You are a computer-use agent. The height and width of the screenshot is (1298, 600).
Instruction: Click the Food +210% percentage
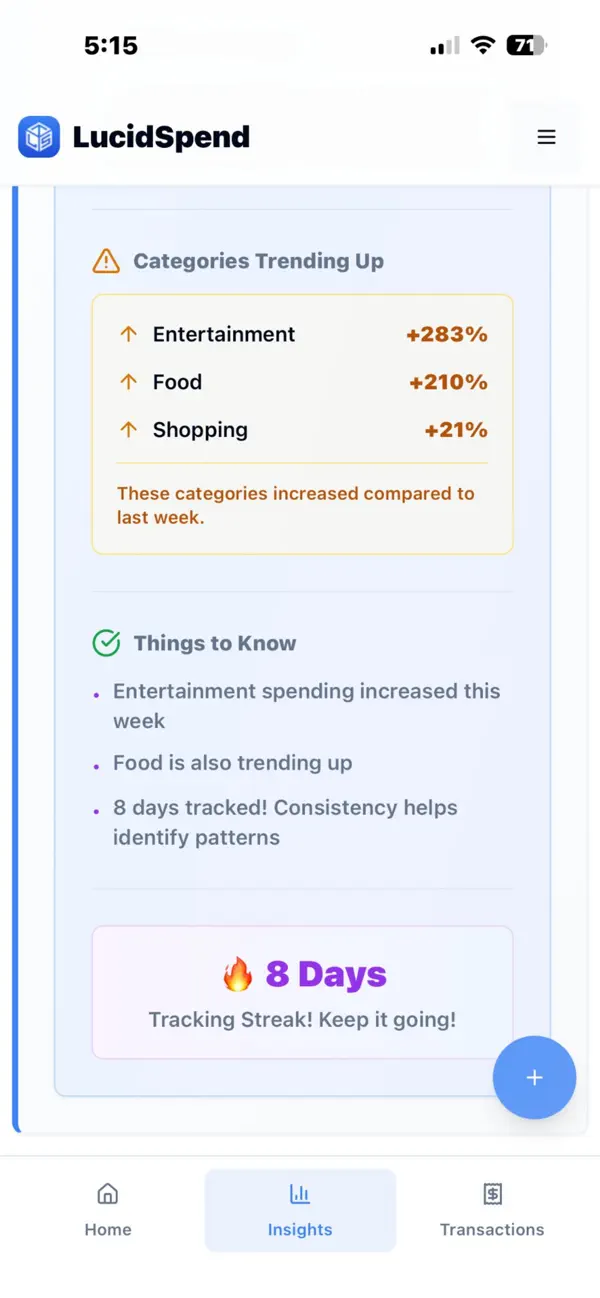446,382
